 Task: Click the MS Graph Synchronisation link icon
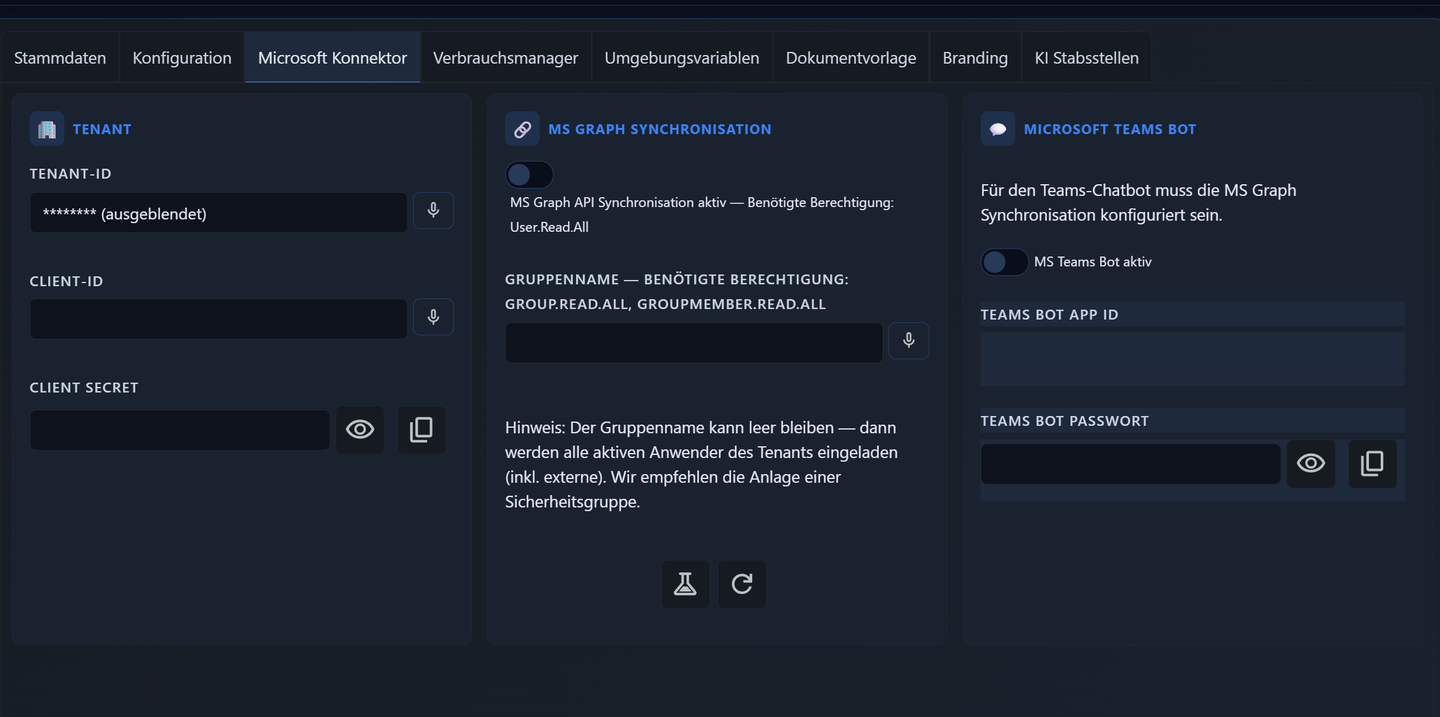pos(522,129)
